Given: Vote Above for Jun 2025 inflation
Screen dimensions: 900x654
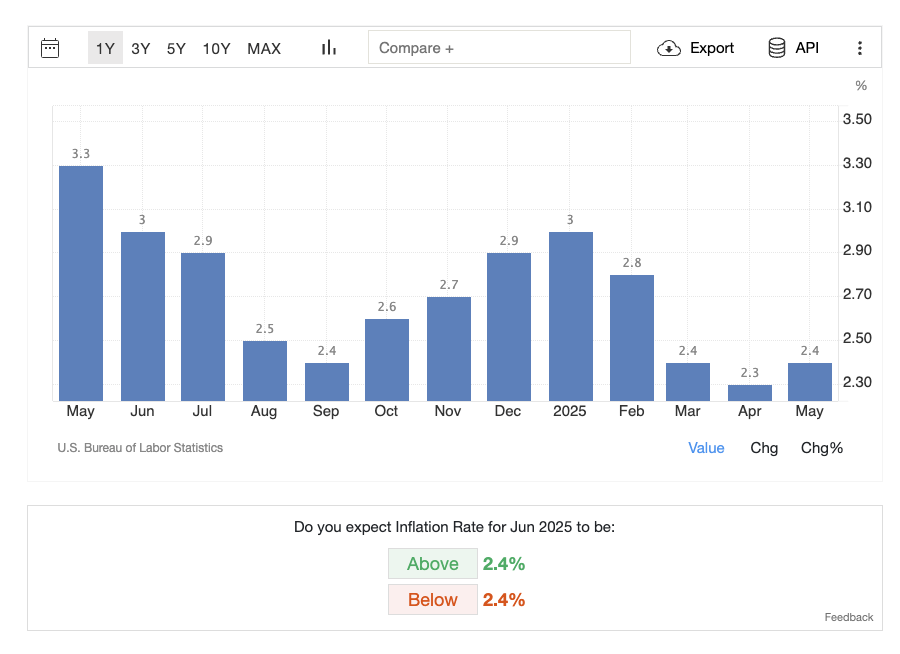Looking at the screenshot, I should (x=433, y=564).
